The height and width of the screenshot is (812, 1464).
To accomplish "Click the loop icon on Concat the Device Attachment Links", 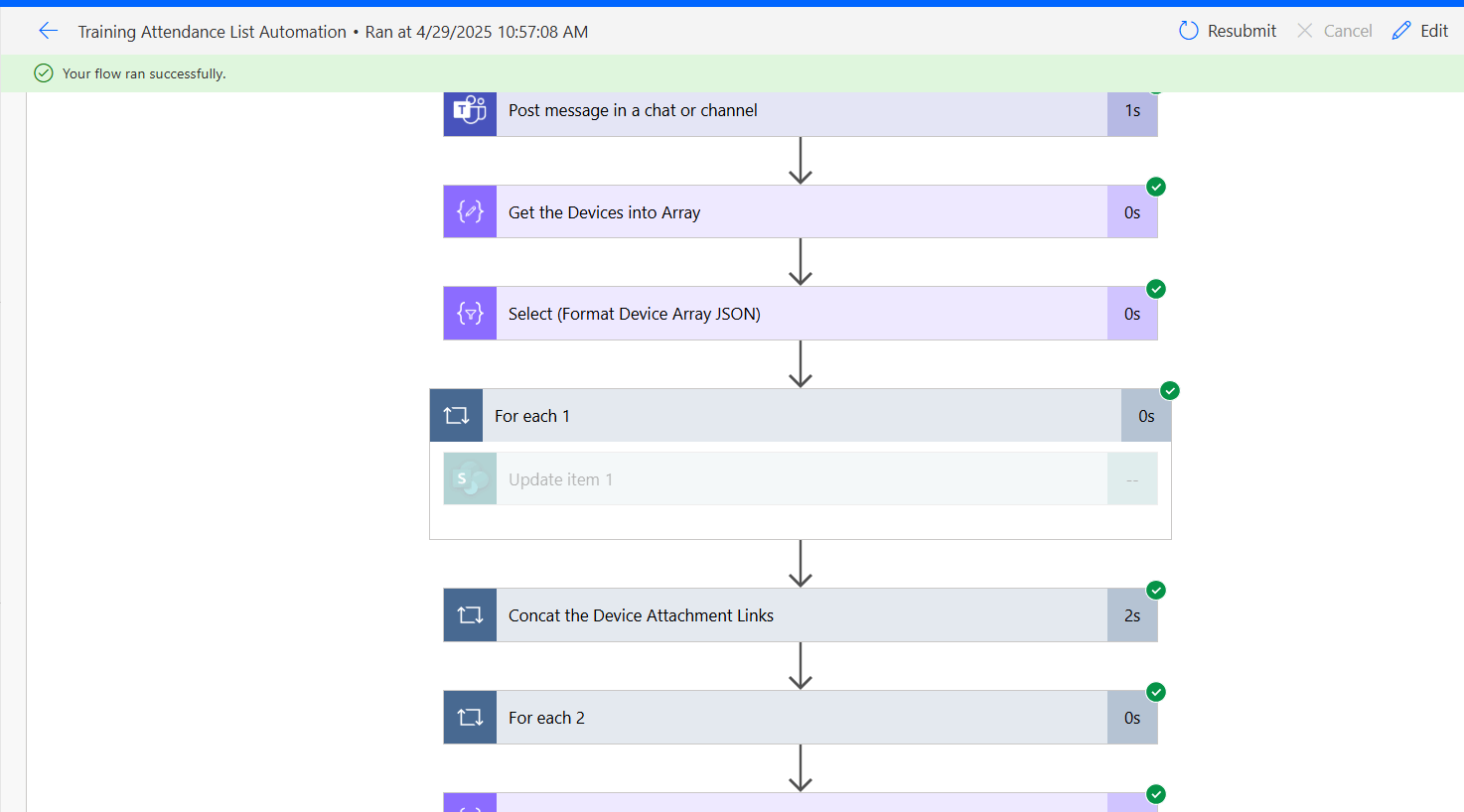I will click(469, 614).
